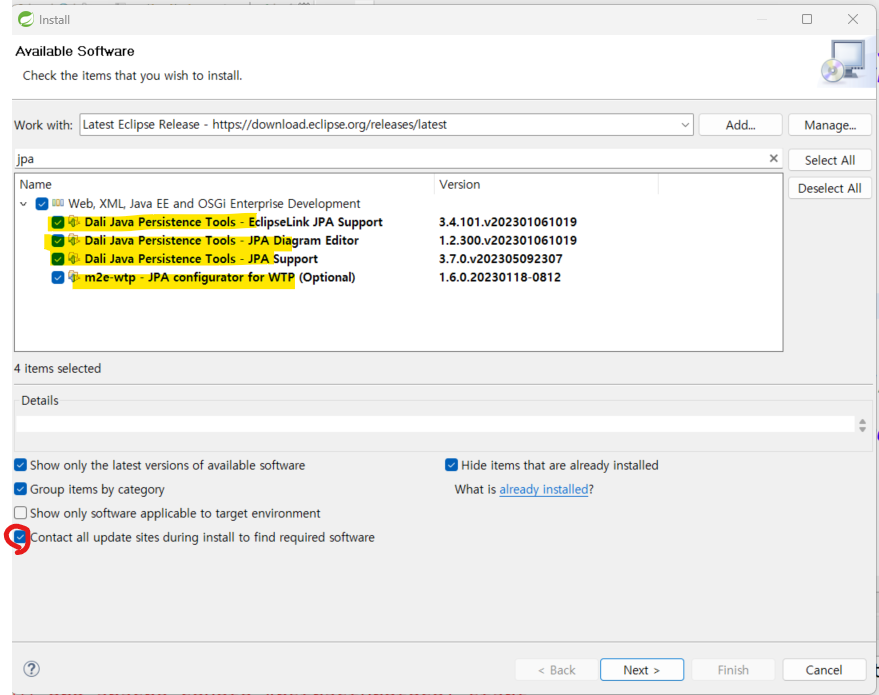Click feature icon beside Dali JPA Support row
Screen dimensions: 879x695
(74, 259)
